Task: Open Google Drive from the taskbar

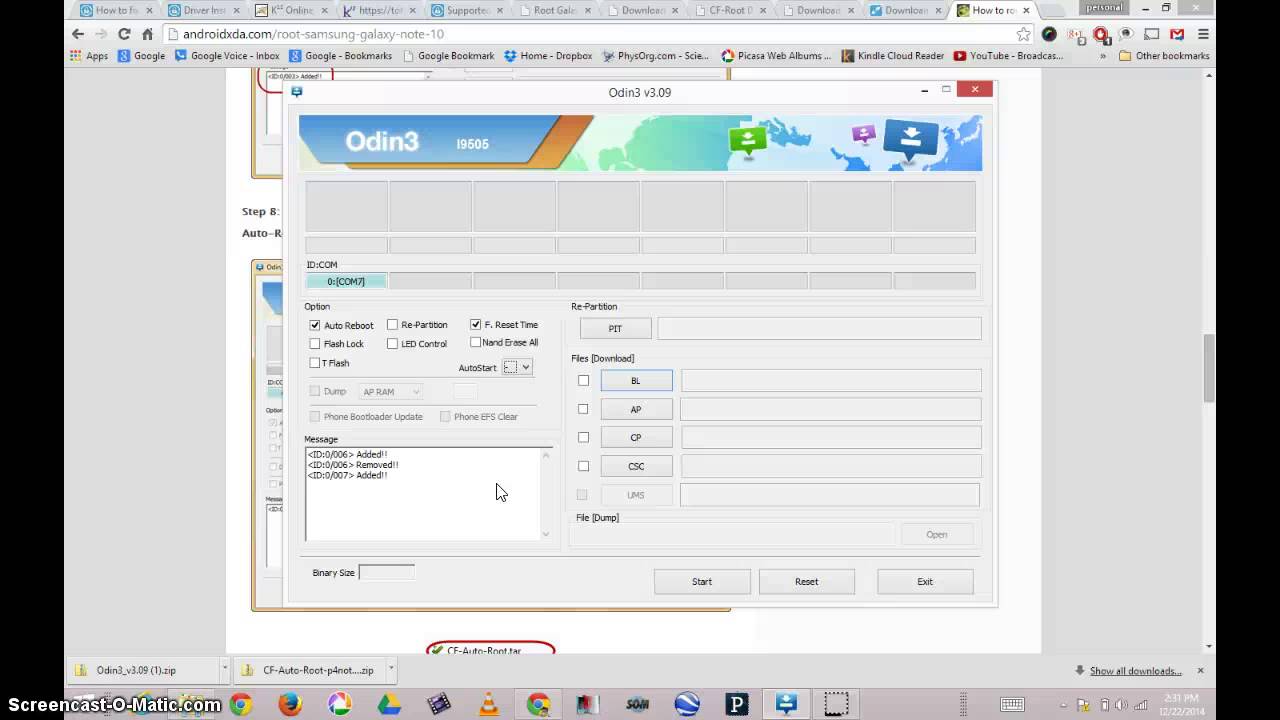Action: click(x=389, y=704)
